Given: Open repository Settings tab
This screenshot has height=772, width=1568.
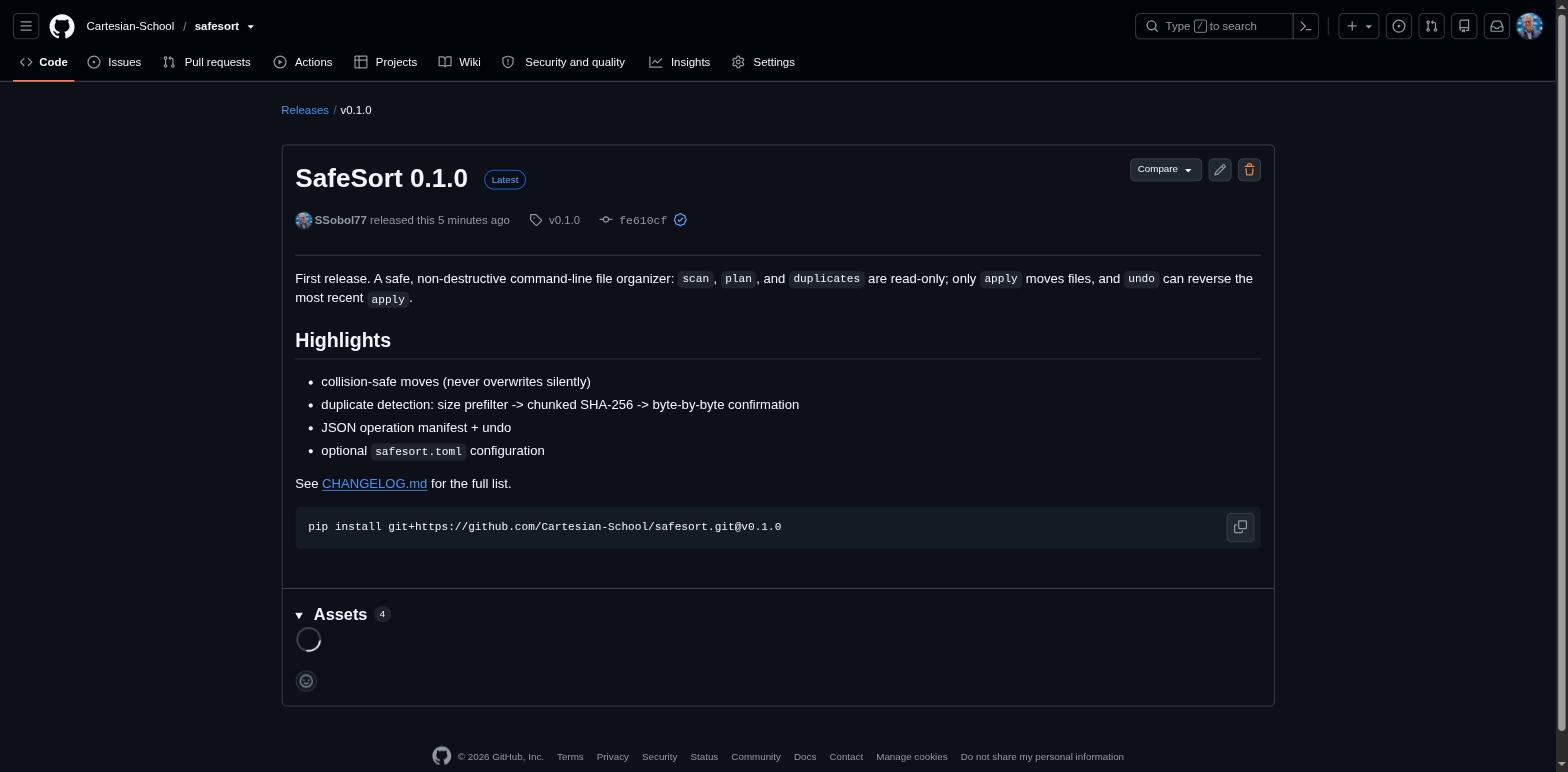Looking at the screenshot, I should (x=764, y=62).
